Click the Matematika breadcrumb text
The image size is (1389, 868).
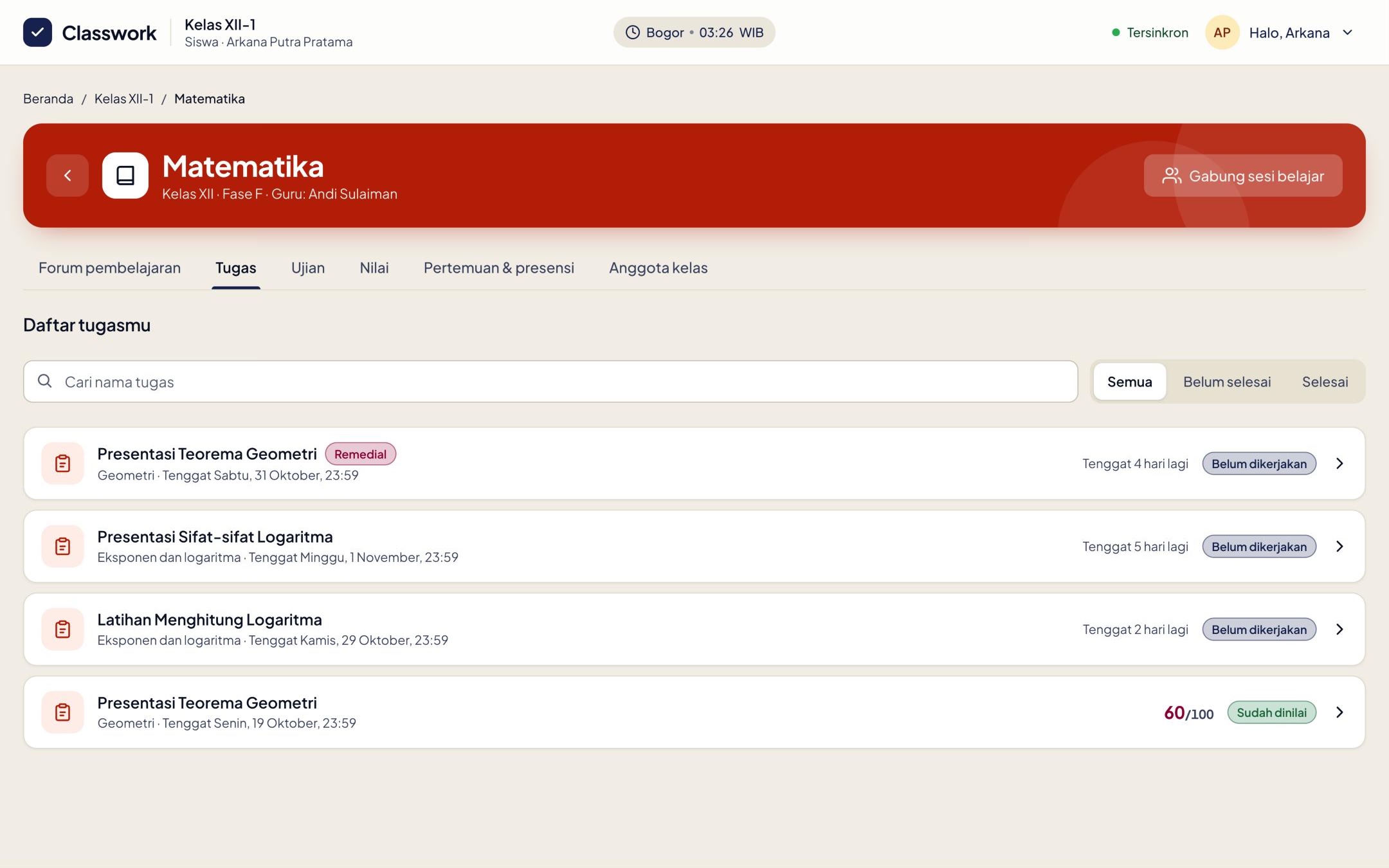pos(210,98)
